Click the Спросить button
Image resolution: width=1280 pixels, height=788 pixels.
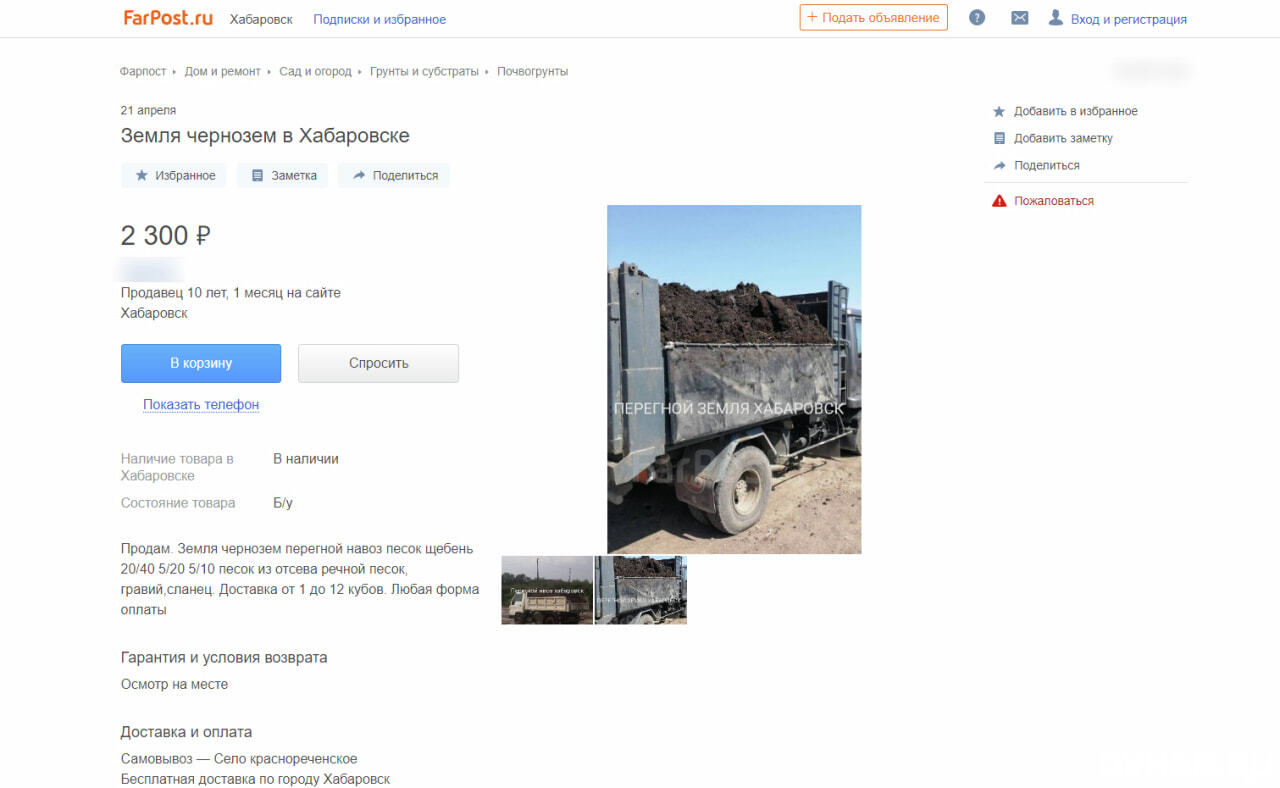(378, 363)
